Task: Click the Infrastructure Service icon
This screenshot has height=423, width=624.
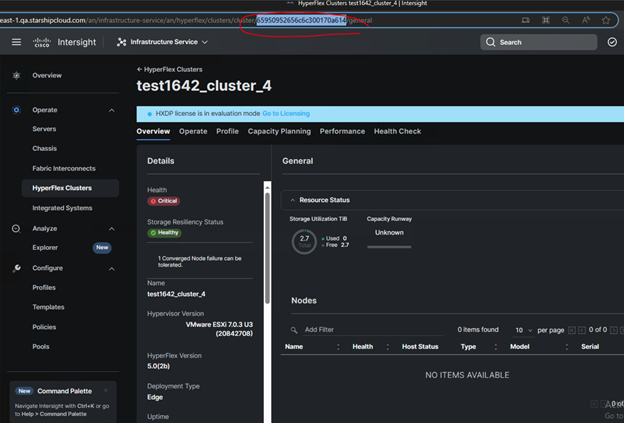Action: click(x=121, y=42)
